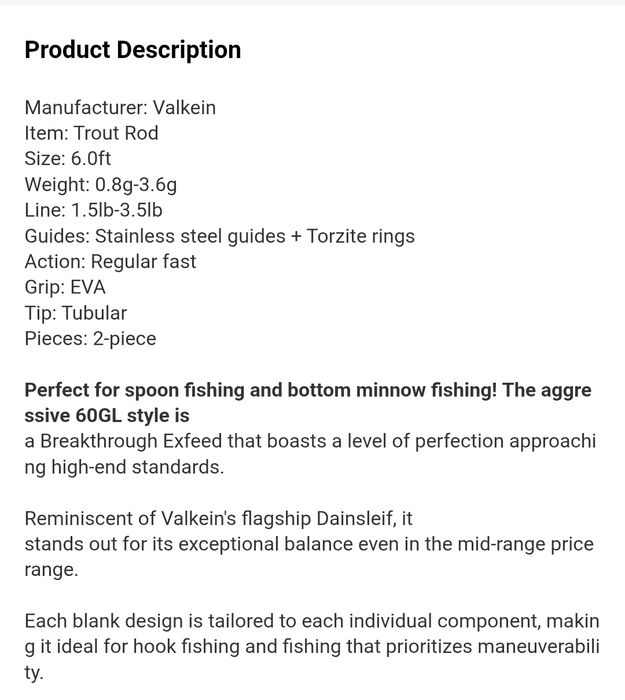Click the Manufacturer: Valkein line
The height and width of the screenshot is (700, 625).
point(120,107)
